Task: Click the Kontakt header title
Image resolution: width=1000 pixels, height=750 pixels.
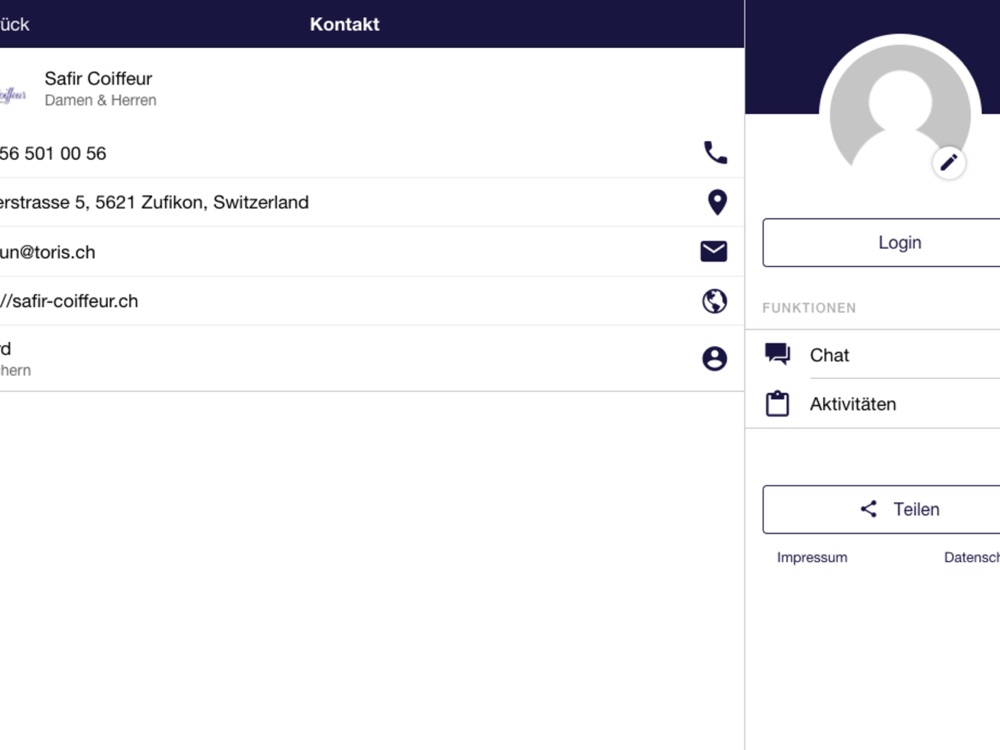Action: point(344,24)
